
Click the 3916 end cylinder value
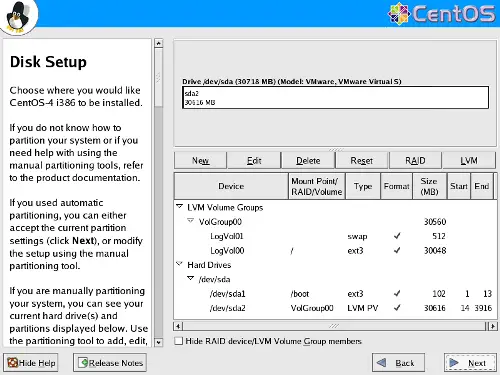(x=483, y=308)
